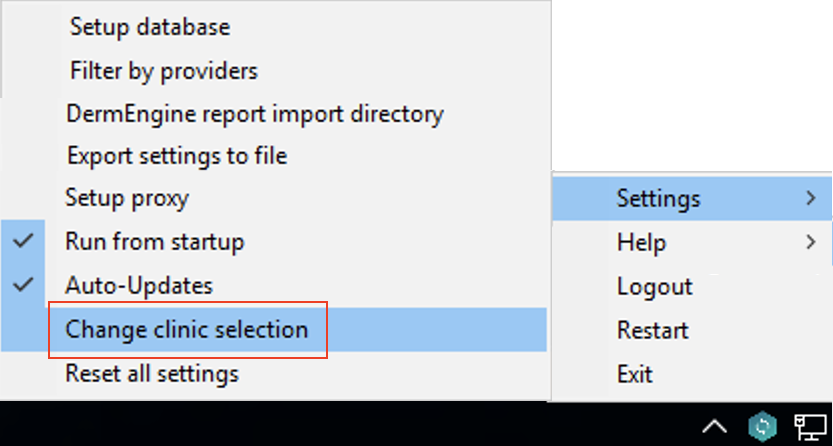
Task: Select Export settings to file
Action: point(176,156)
